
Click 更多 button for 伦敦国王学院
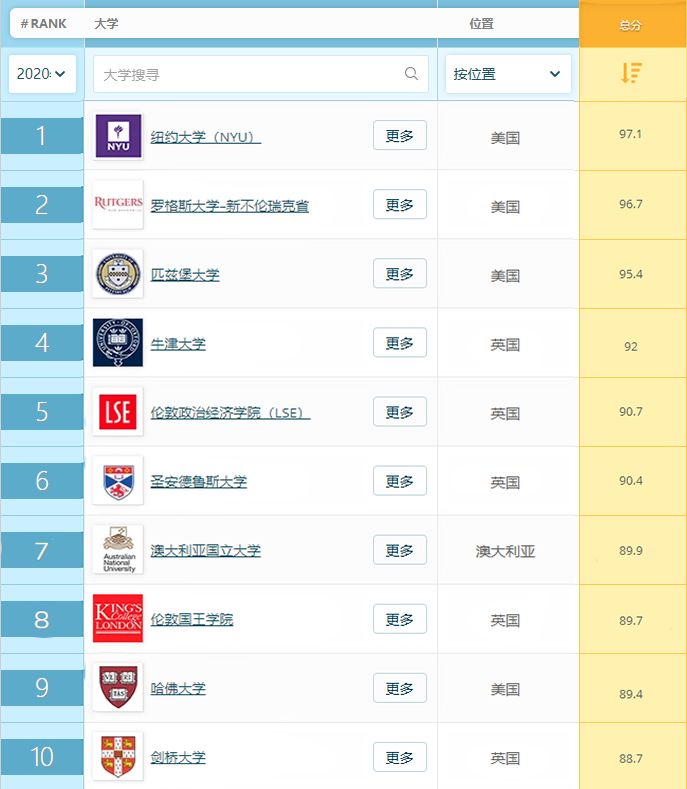(x=400, y=618)
